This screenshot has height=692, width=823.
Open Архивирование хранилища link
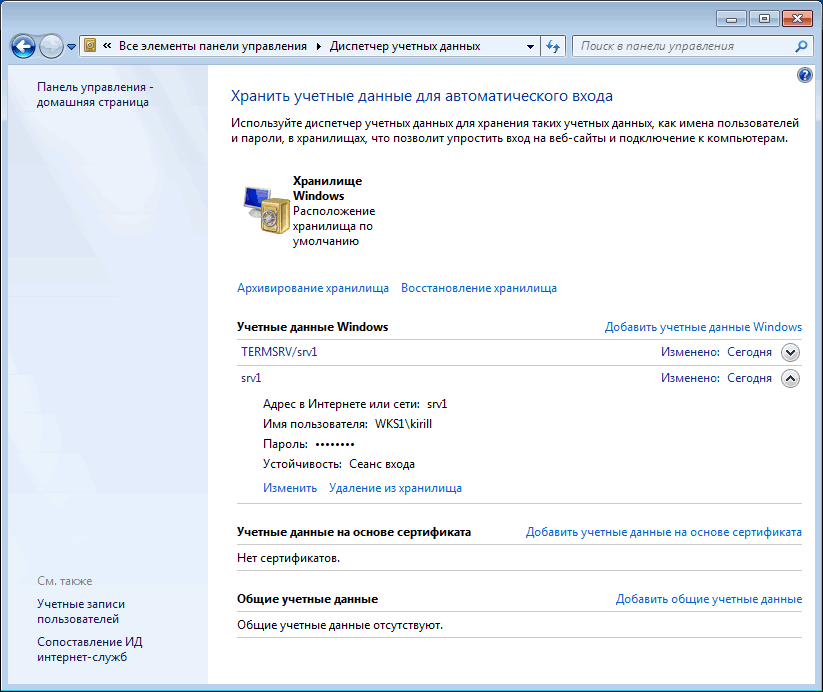tap(313, 288)
